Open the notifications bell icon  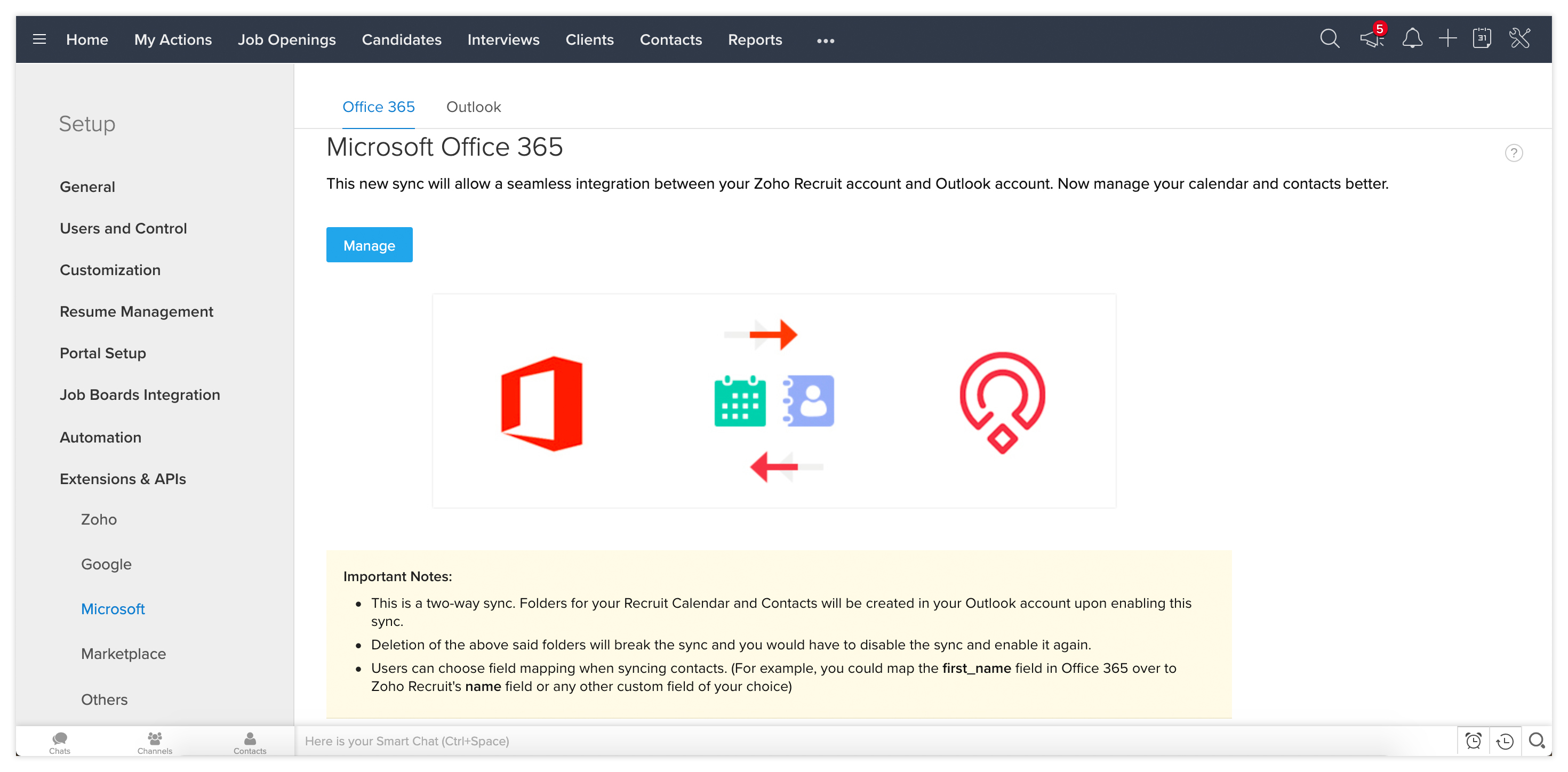click(x=1412, y=39)
